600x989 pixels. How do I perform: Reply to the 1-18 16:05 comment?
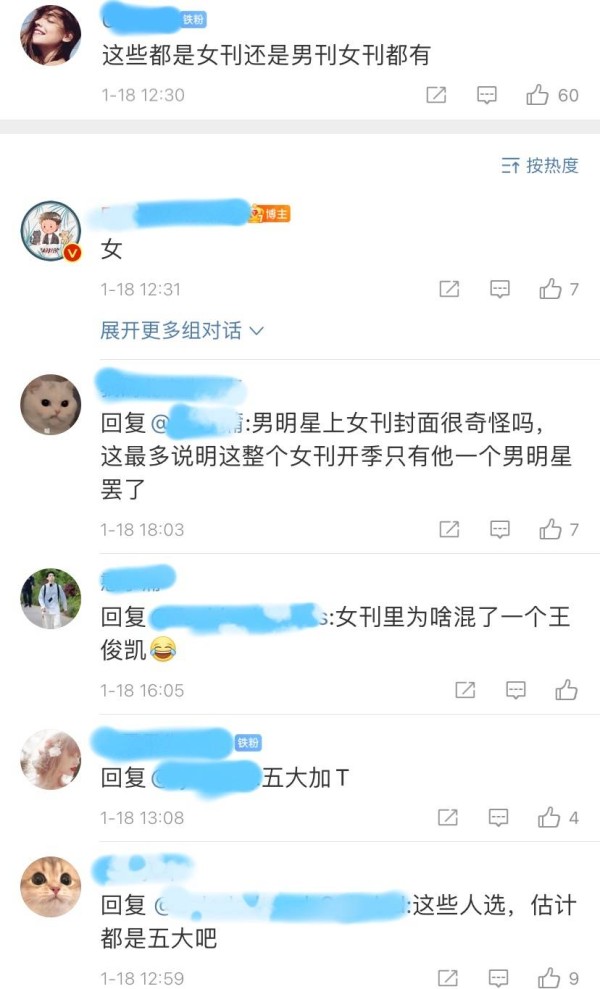(x=515, y=690)
